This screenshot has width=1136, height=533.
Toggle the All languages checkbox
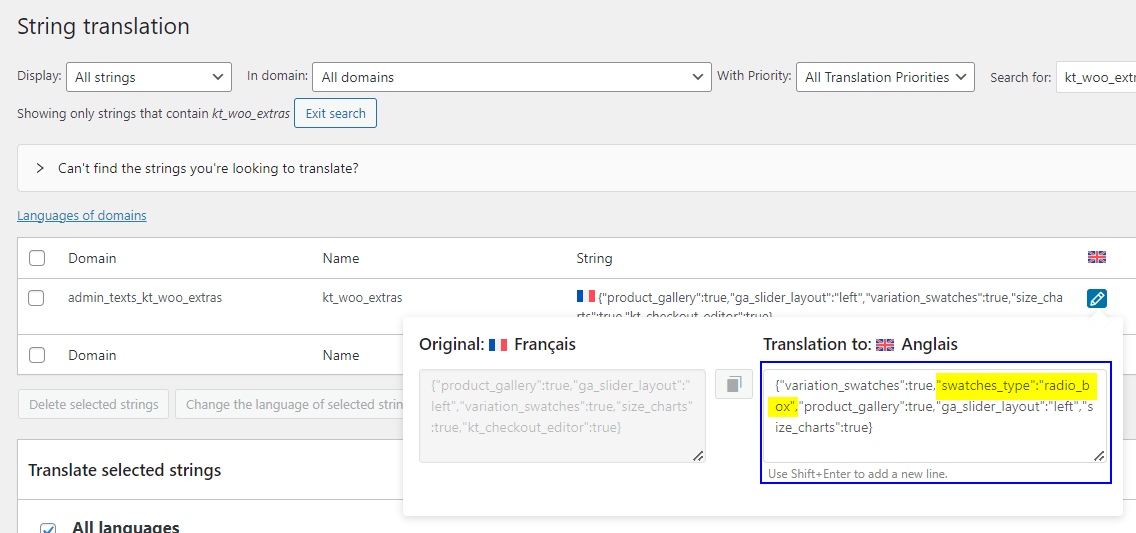click(x=48, y=527)
